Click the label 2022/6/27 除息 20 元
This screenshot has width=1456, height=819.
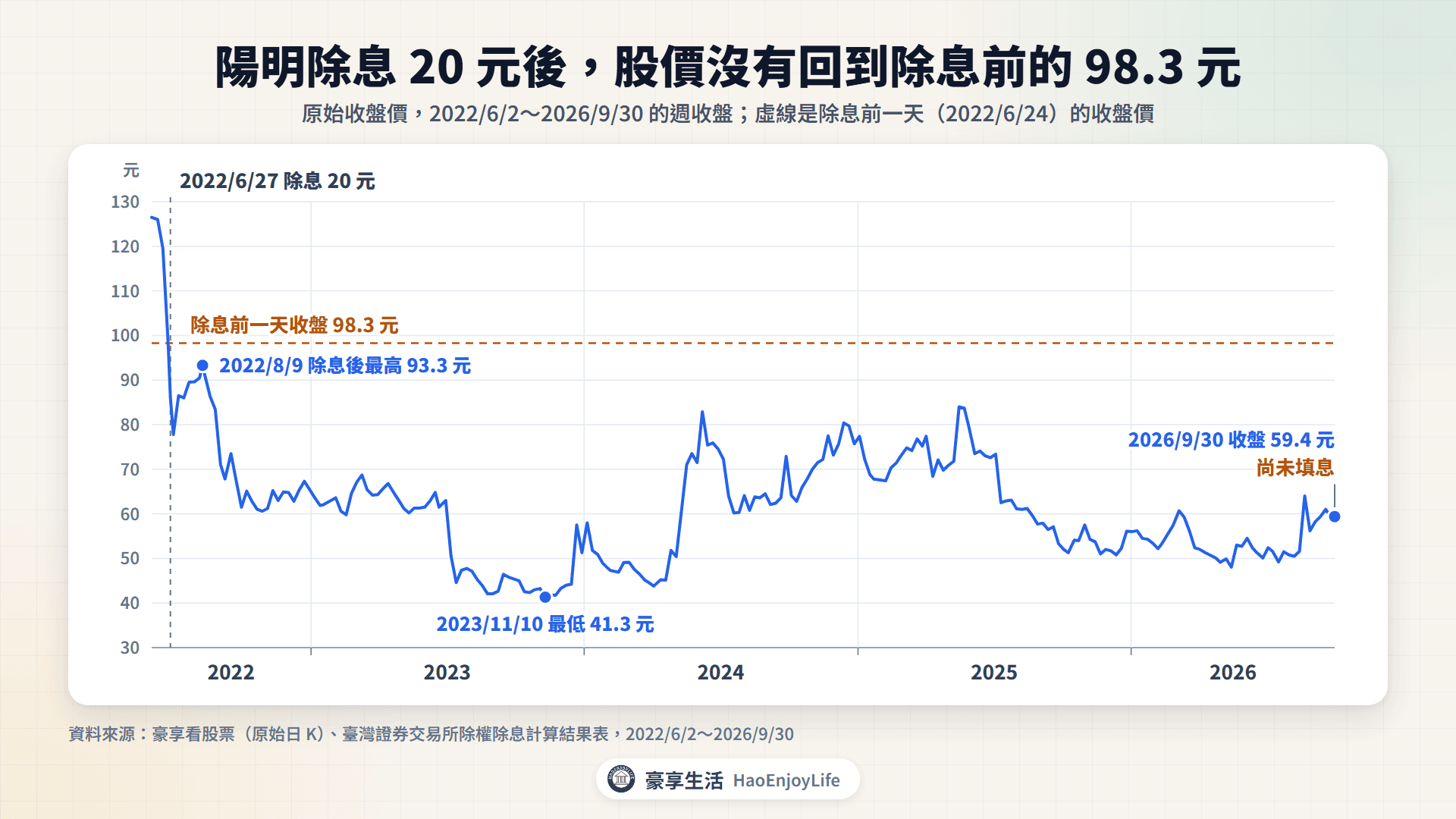pos(277,181)
